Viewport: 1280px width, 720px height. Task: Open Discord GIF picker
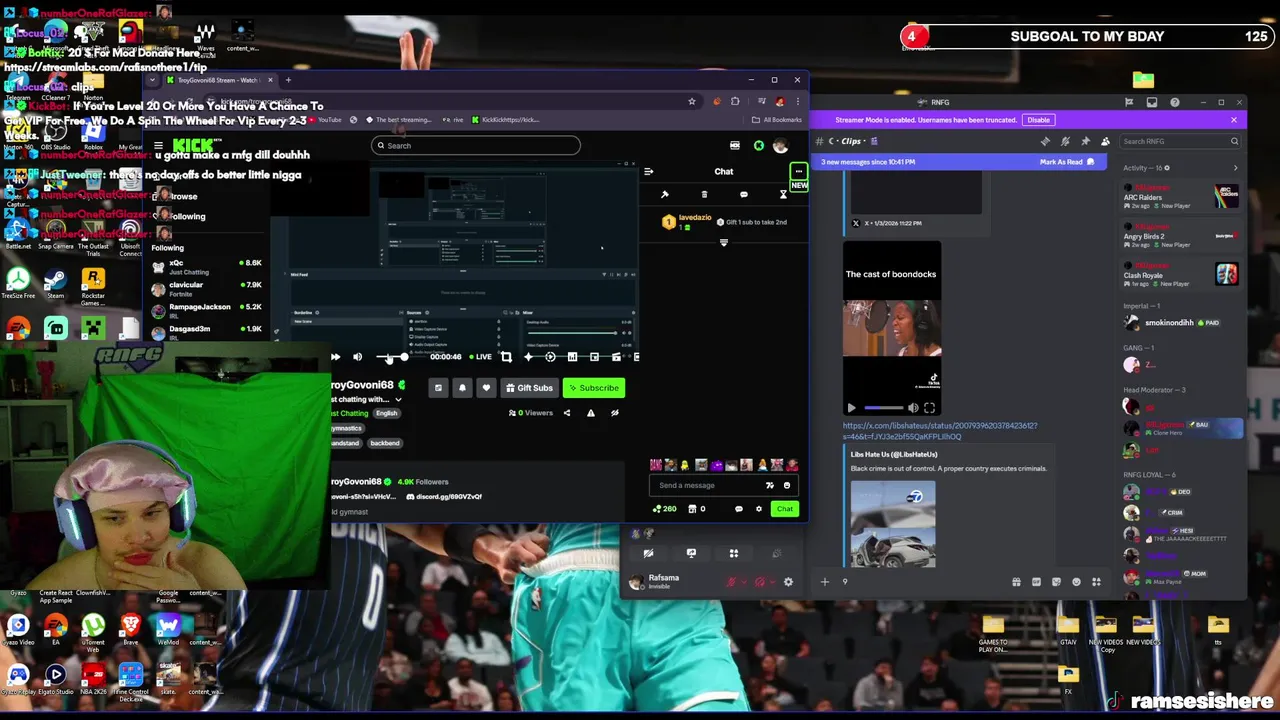1036,582
